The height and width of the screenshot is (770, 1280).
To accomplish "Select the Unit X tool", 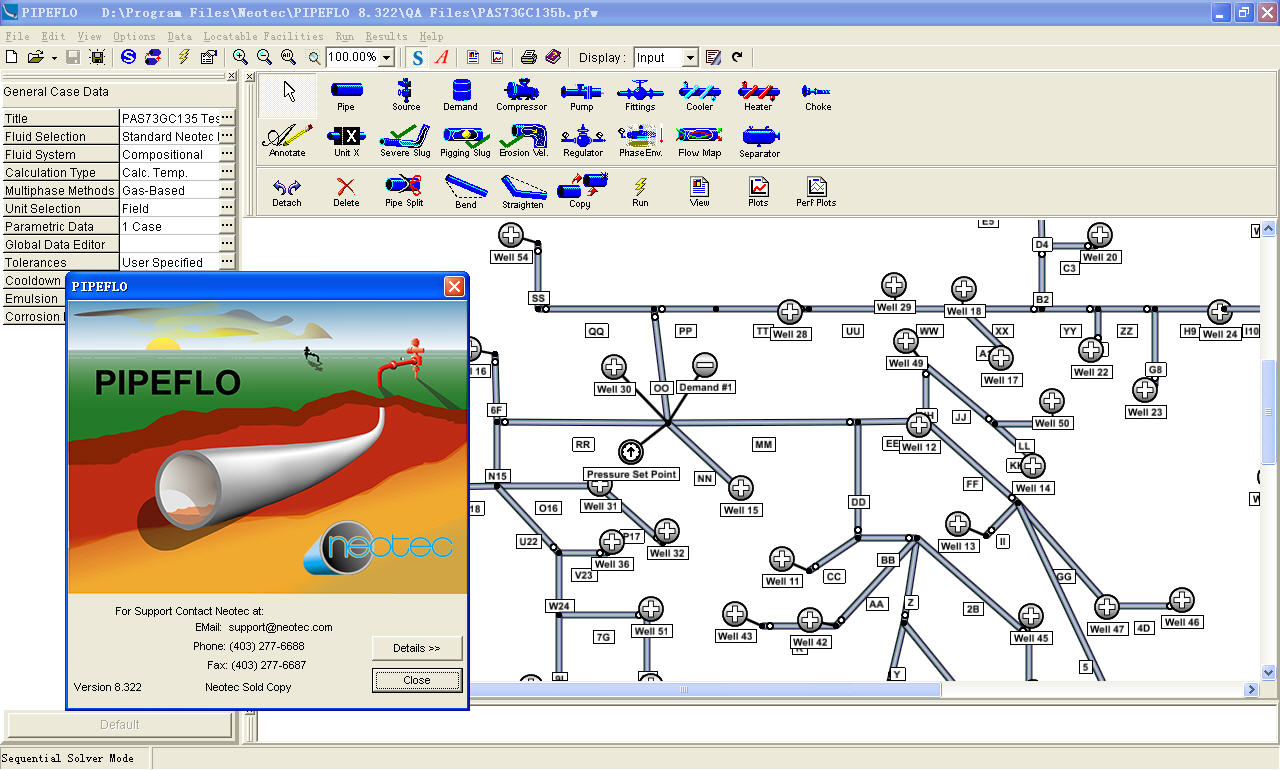I will (x=347, y=141).
